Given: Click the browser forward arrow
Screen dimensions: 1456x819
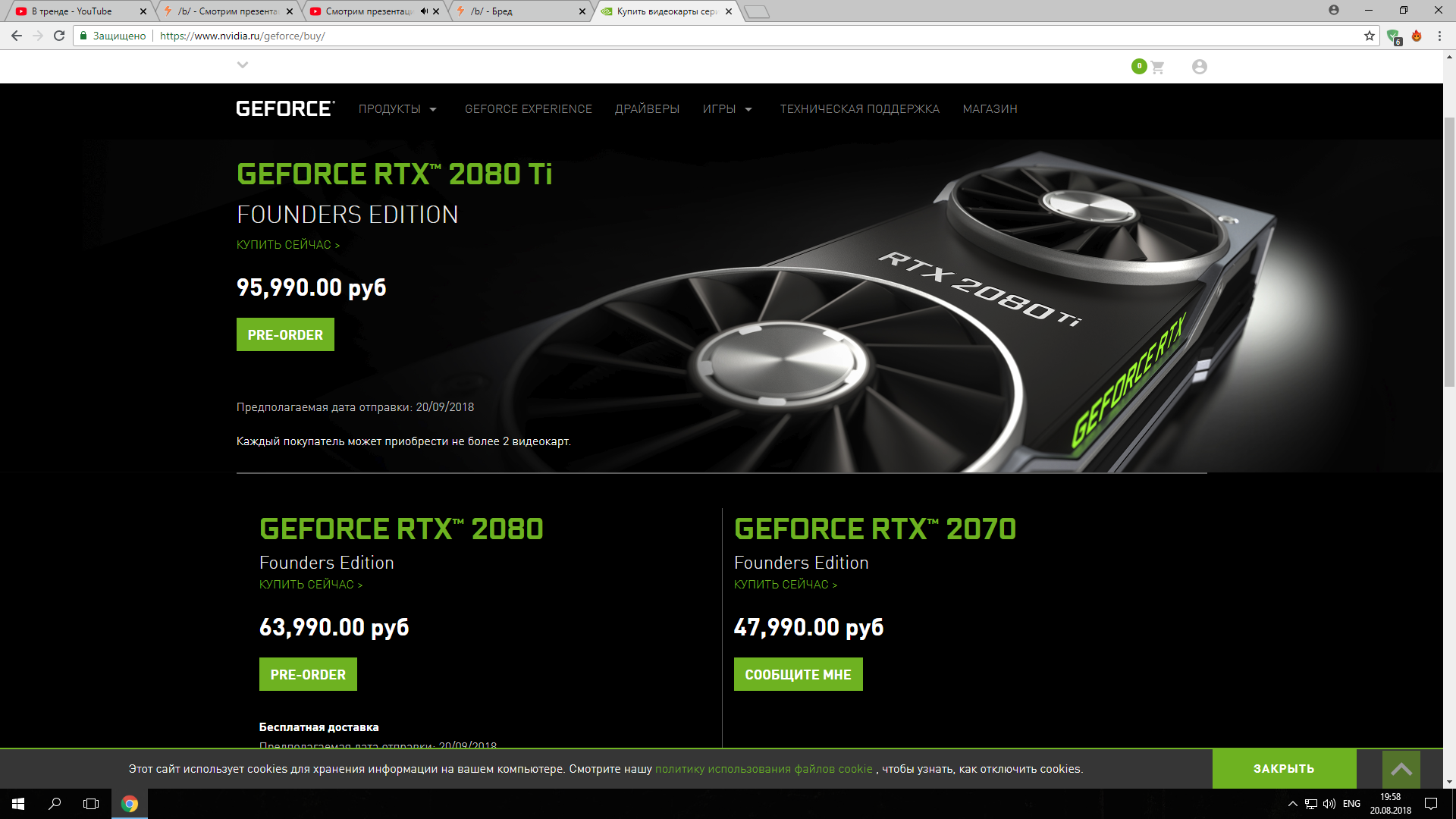Looking at the screenshot, I should pyautogui.click(x=38, y=36).
